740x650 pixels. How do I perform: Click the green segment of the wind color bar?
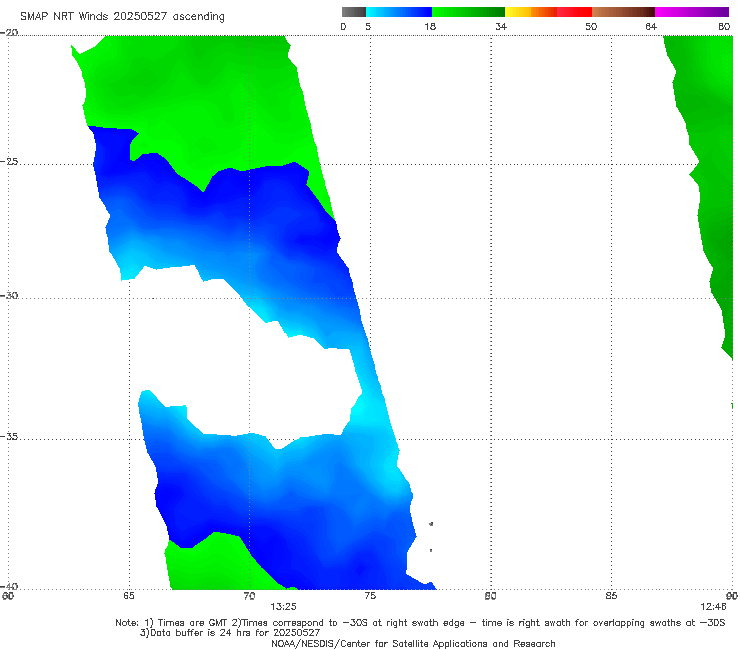pyautogui.click(x=468, y=12)
